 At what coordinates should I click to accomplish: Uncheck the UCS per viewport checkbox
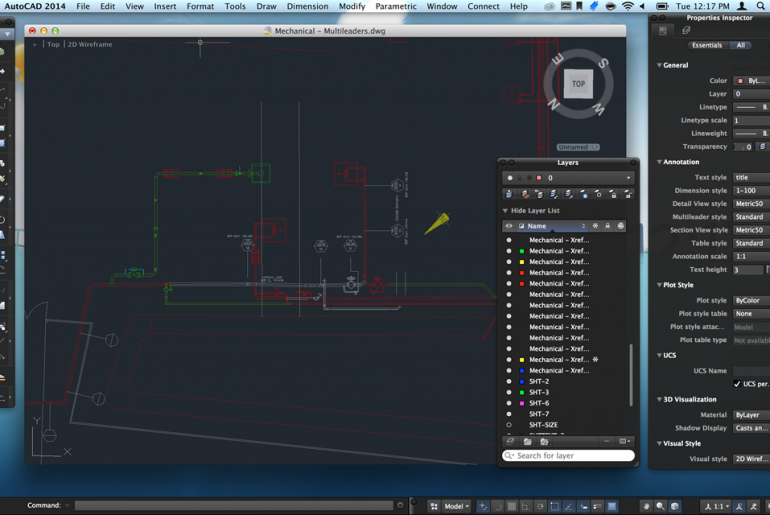pyautogui.click(x=737, y=384)
